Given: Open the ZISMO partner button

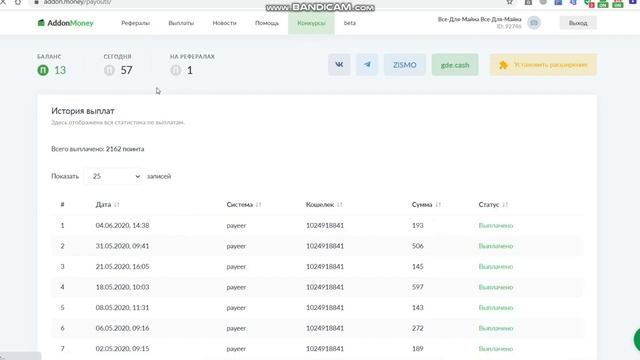Looking at the screenshot, I should pyautogui.click(x=404, y=64).
